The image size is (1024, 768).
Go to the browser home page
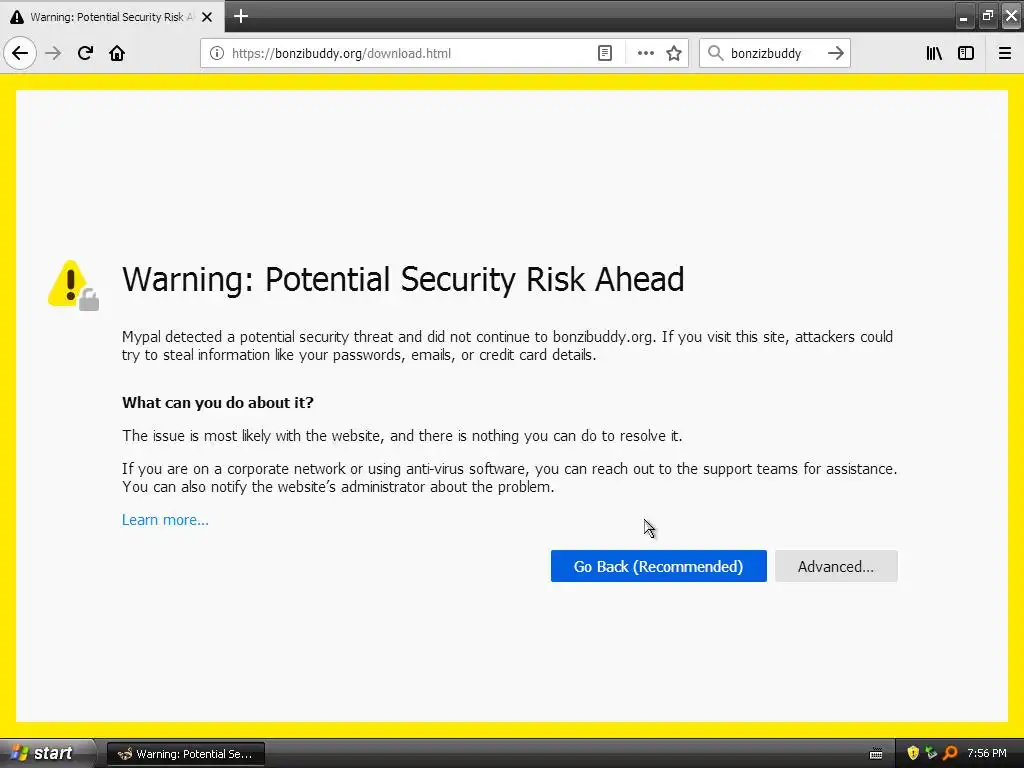click(x=117, y=53)
